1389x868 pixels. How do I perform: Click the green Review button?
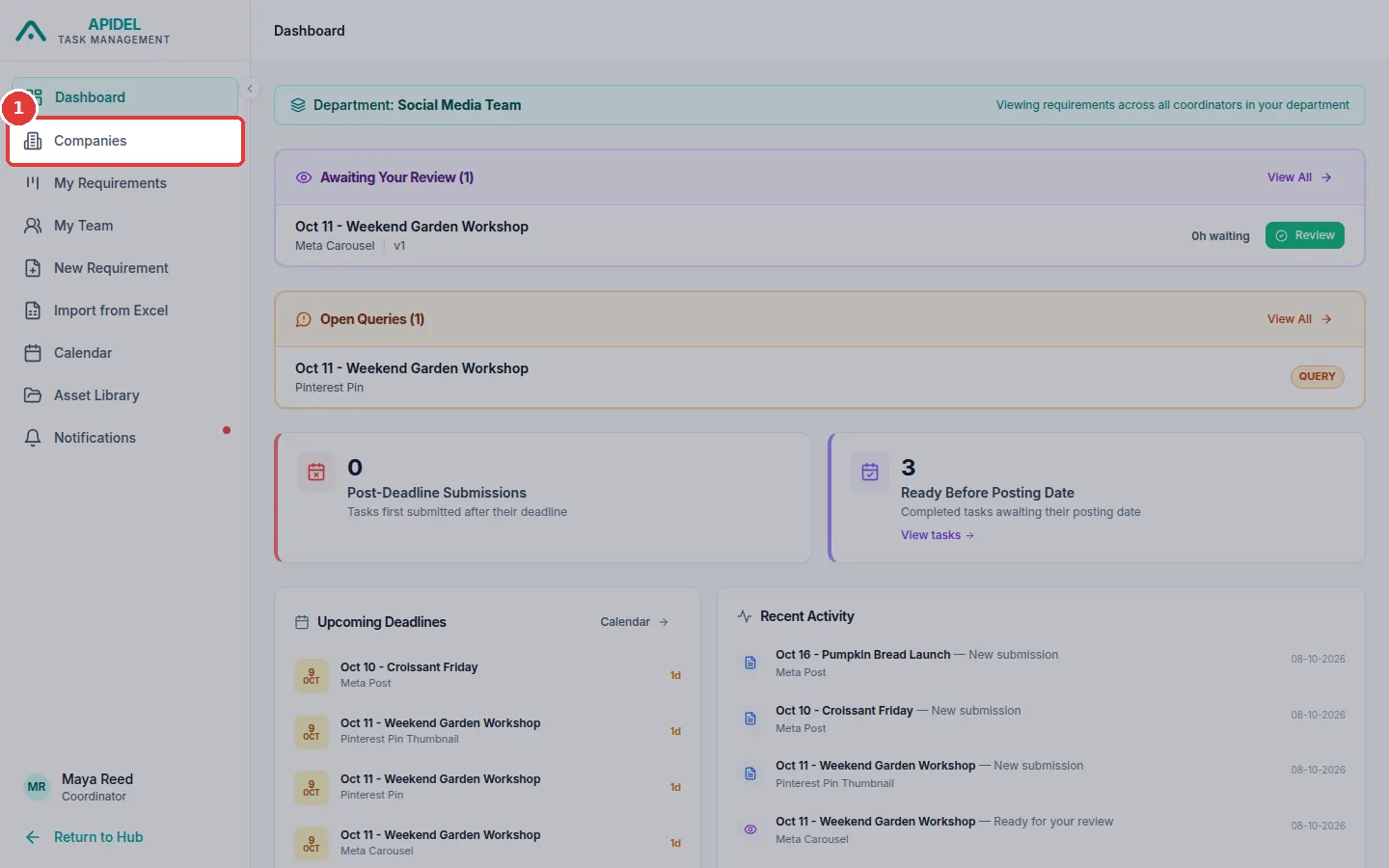pos(1305,235)
